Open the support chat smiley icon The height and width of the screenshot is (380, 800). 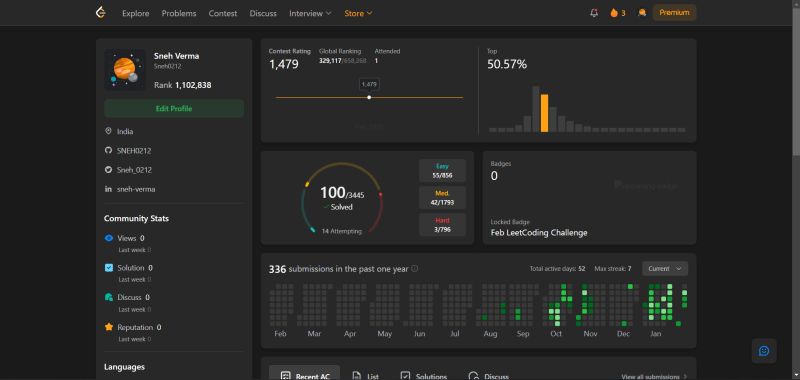764,351
